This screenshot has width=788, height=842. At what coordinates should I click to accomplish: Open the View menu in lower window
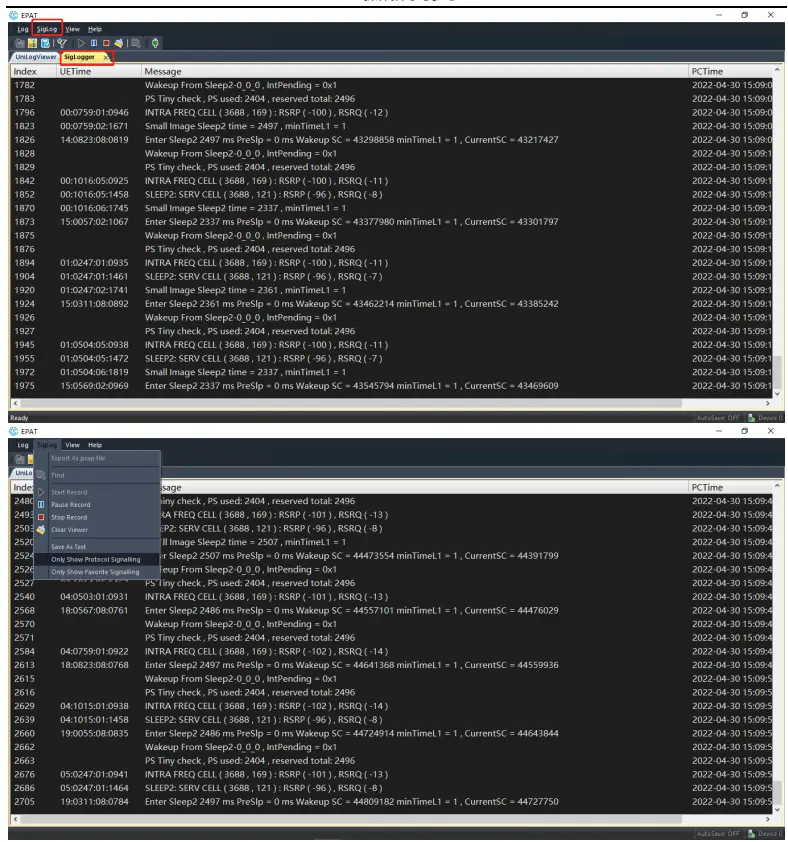73,445
